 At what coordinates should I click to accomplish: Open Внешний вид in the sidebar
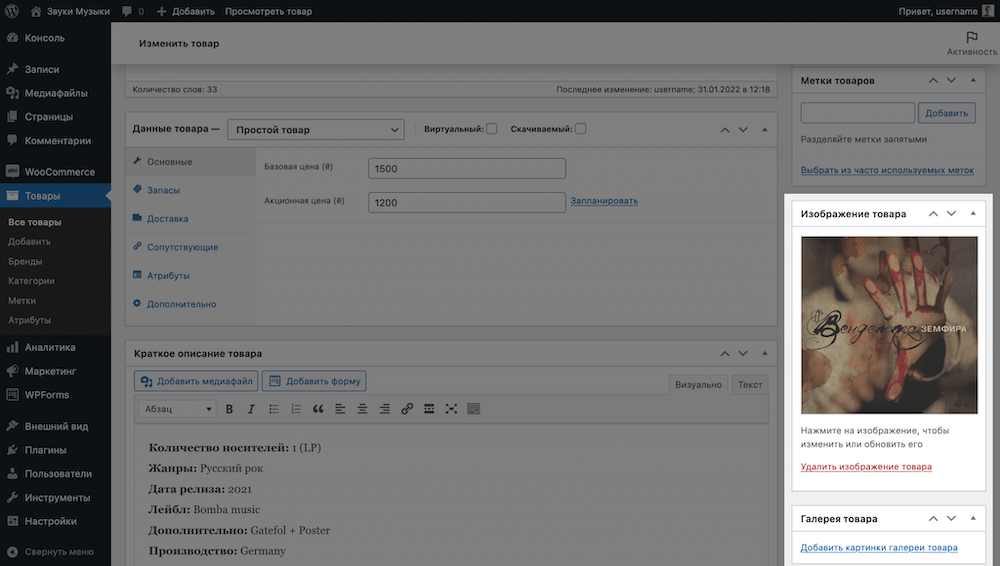[x=55, y=426]
